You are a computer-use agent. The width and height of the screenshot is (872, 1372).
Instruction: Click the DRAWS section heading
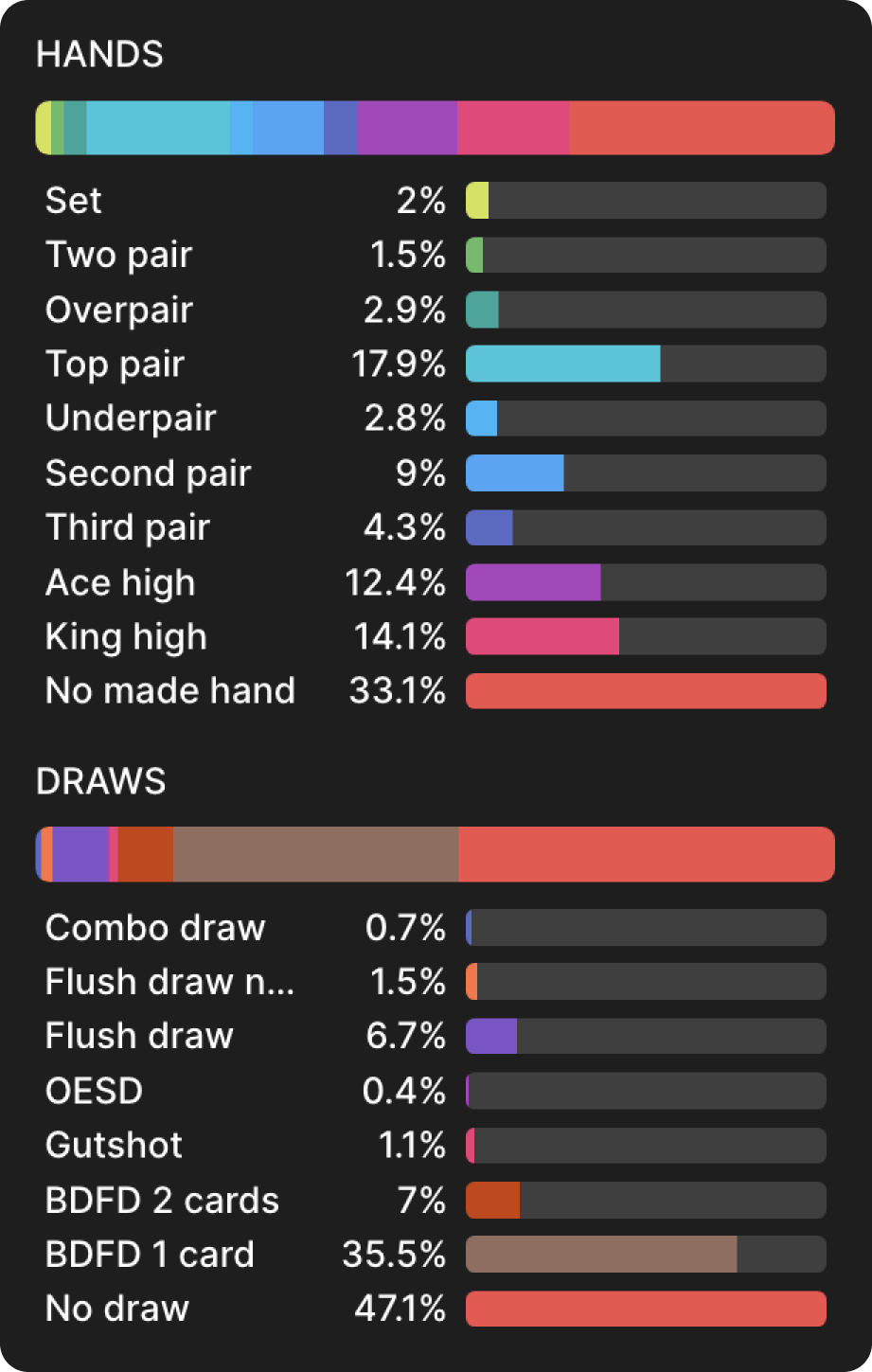click(x=100, y=782)
